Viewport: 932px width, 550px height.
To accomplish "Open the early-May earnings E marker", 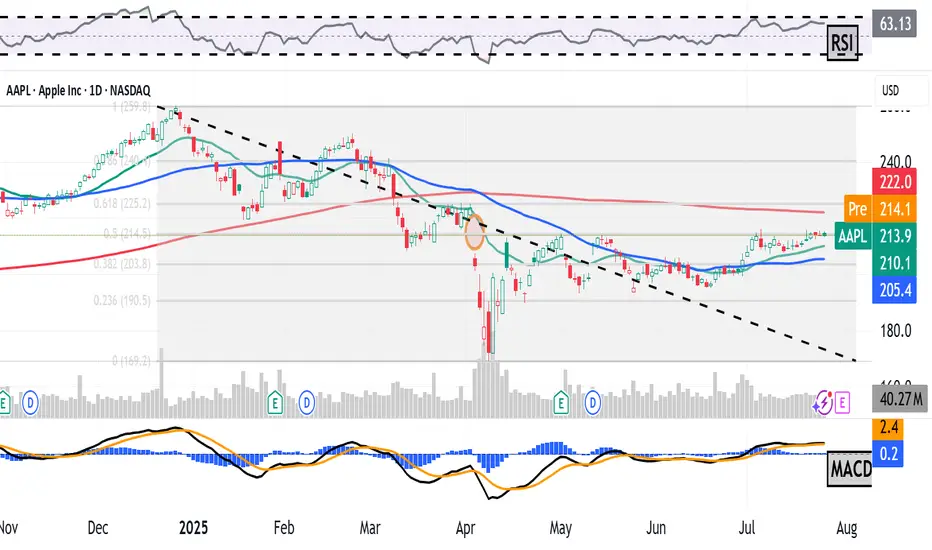I will pyautogui.click(x=561, y=403).
